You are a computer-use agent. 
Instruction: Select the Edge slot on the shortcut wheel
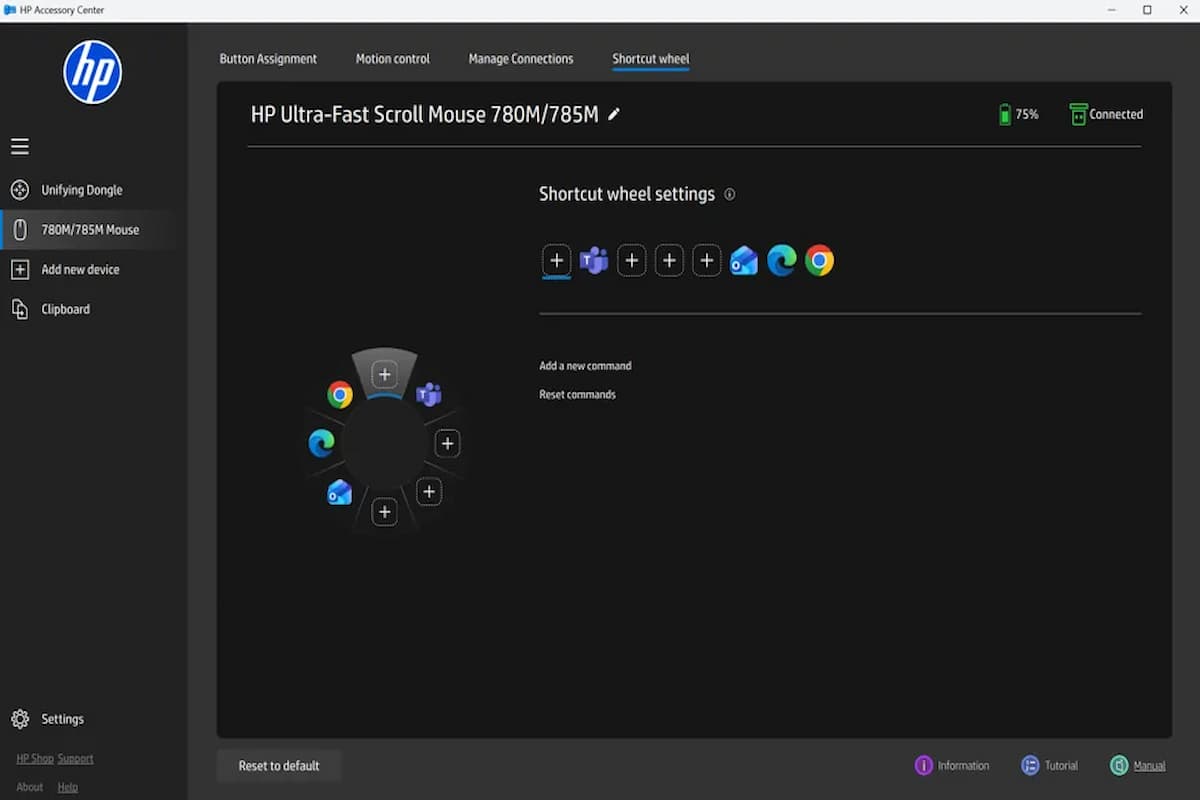pos(321,443)
